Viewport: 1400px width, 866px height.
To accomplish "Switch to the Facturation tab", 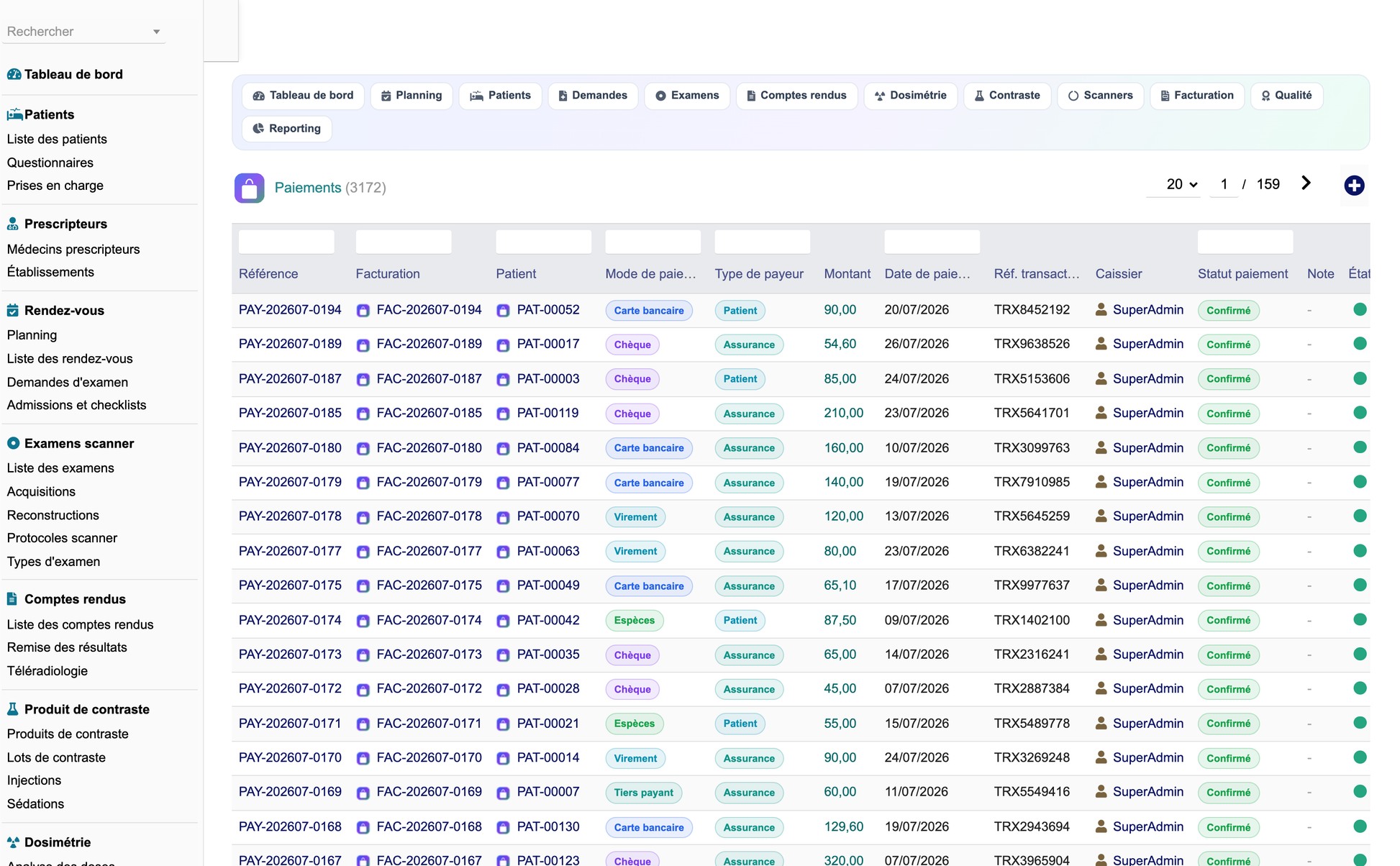I will click(x=1197, y=96).
